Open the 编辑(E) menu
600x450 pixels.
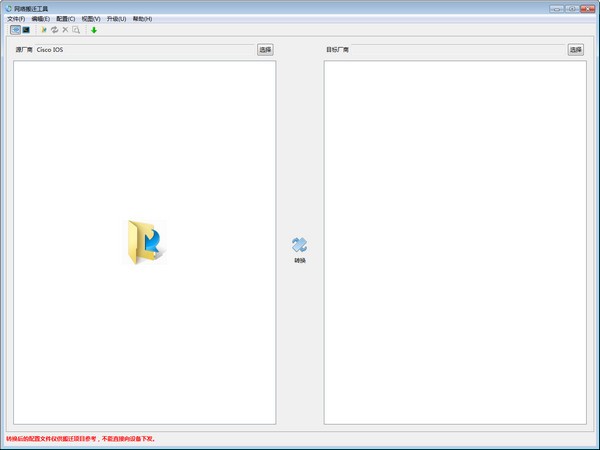tap(41, 19)
